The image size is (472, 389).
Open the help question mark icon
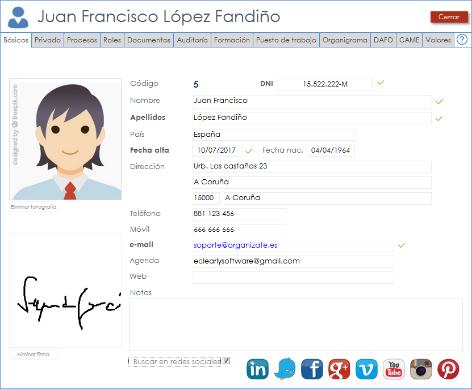462,40
